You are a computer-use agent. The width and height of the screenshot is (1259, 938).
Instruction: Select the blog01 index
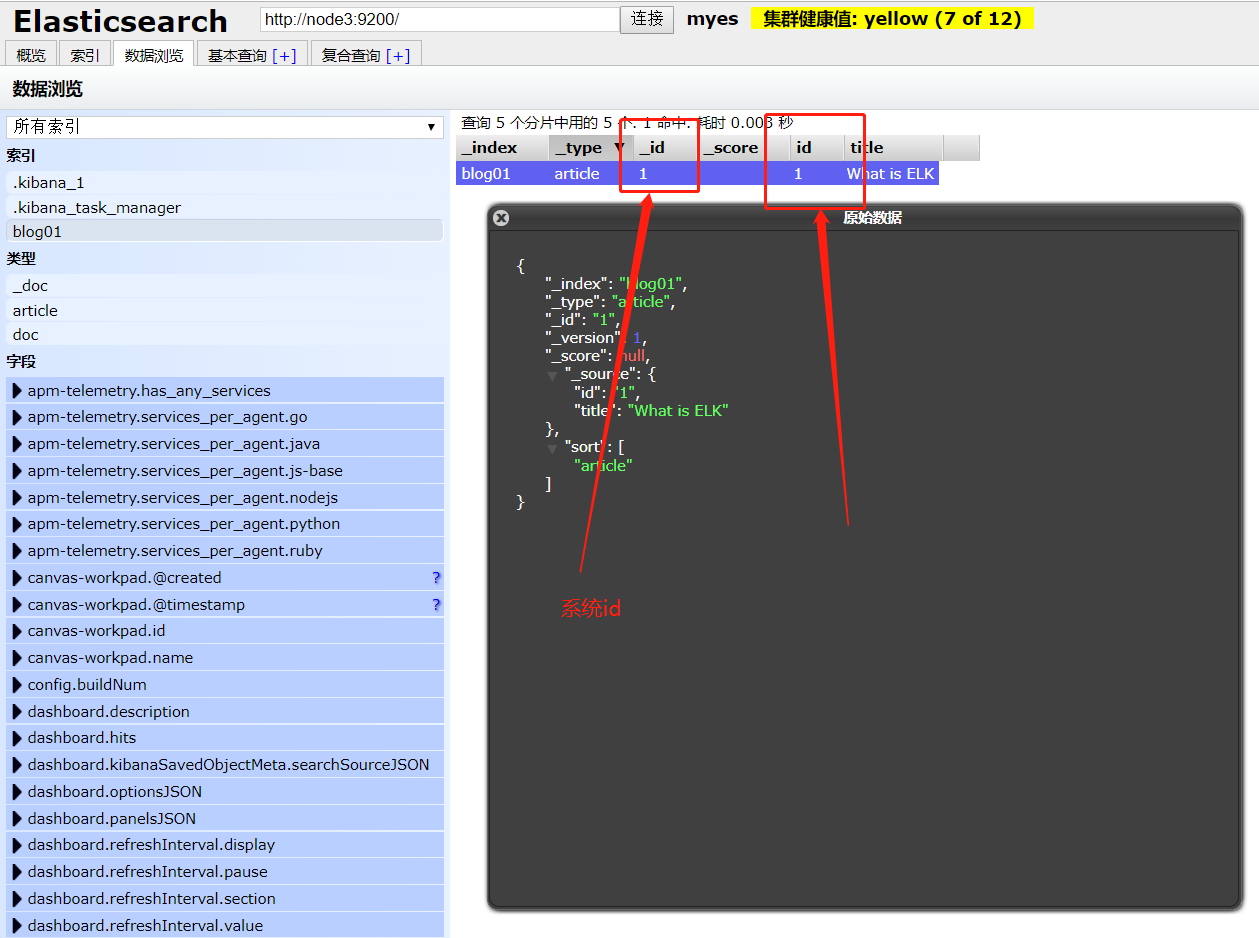tap(225, 232)
